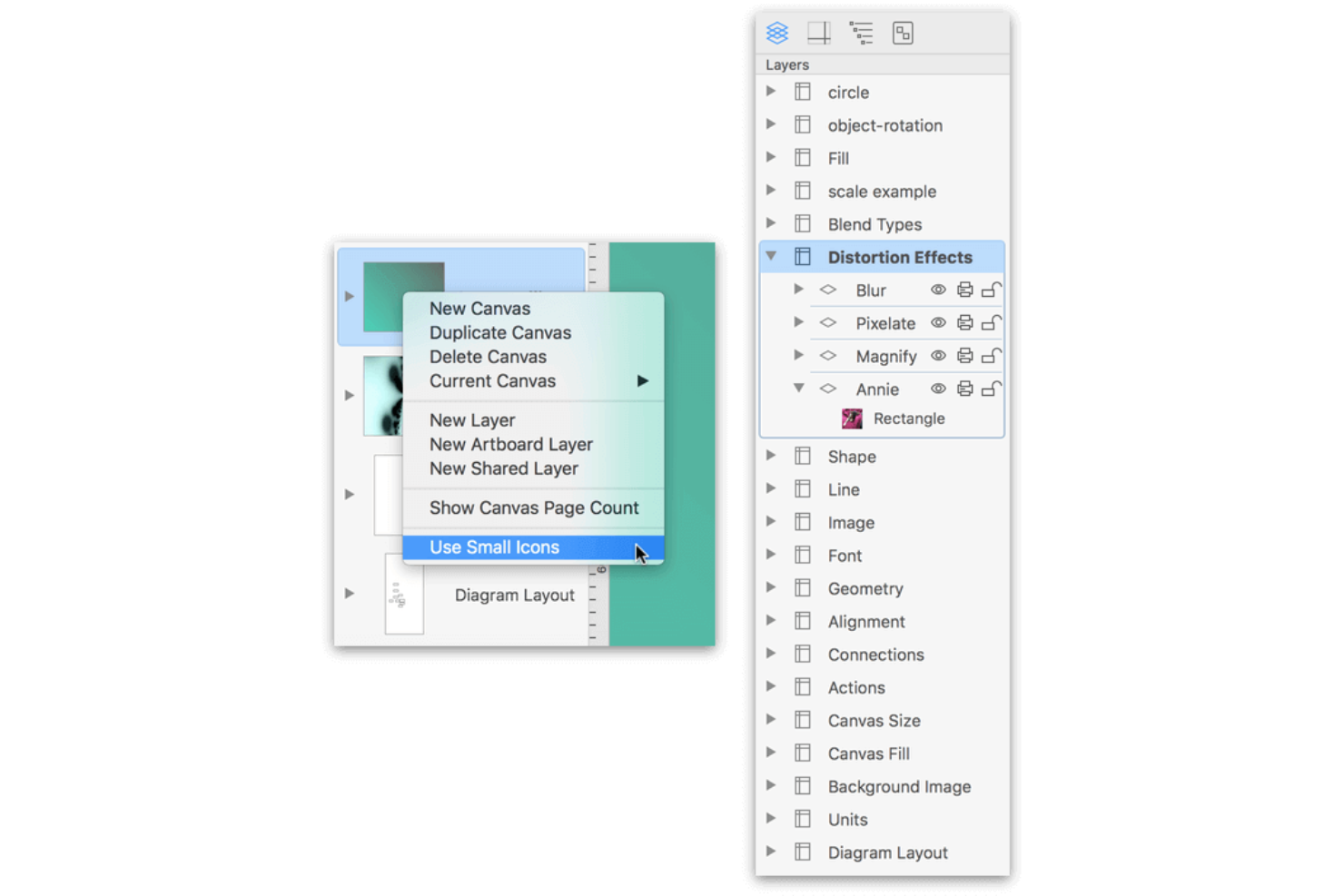Switch to the Selection sidebar tab icon
The image size is (1344, 896).
point(903,34)
